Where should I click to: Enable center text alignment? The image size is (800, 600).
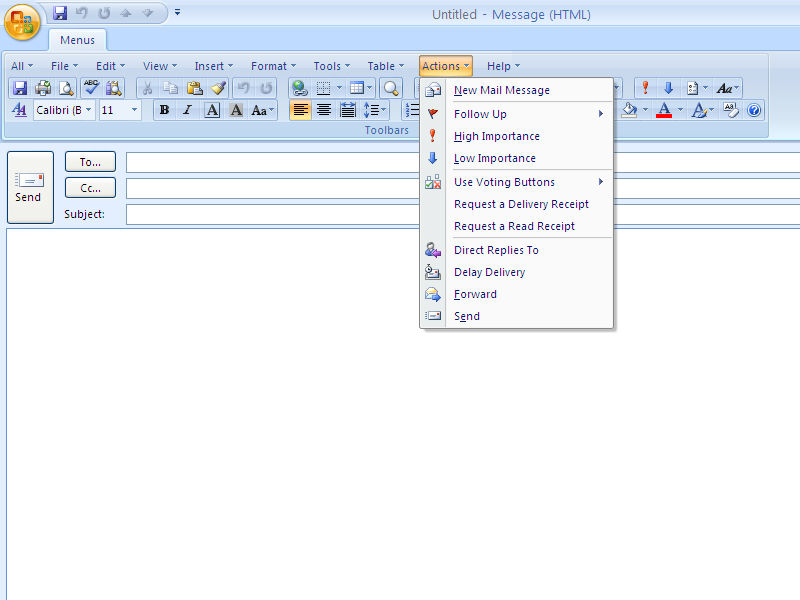[x=324, y=110]
